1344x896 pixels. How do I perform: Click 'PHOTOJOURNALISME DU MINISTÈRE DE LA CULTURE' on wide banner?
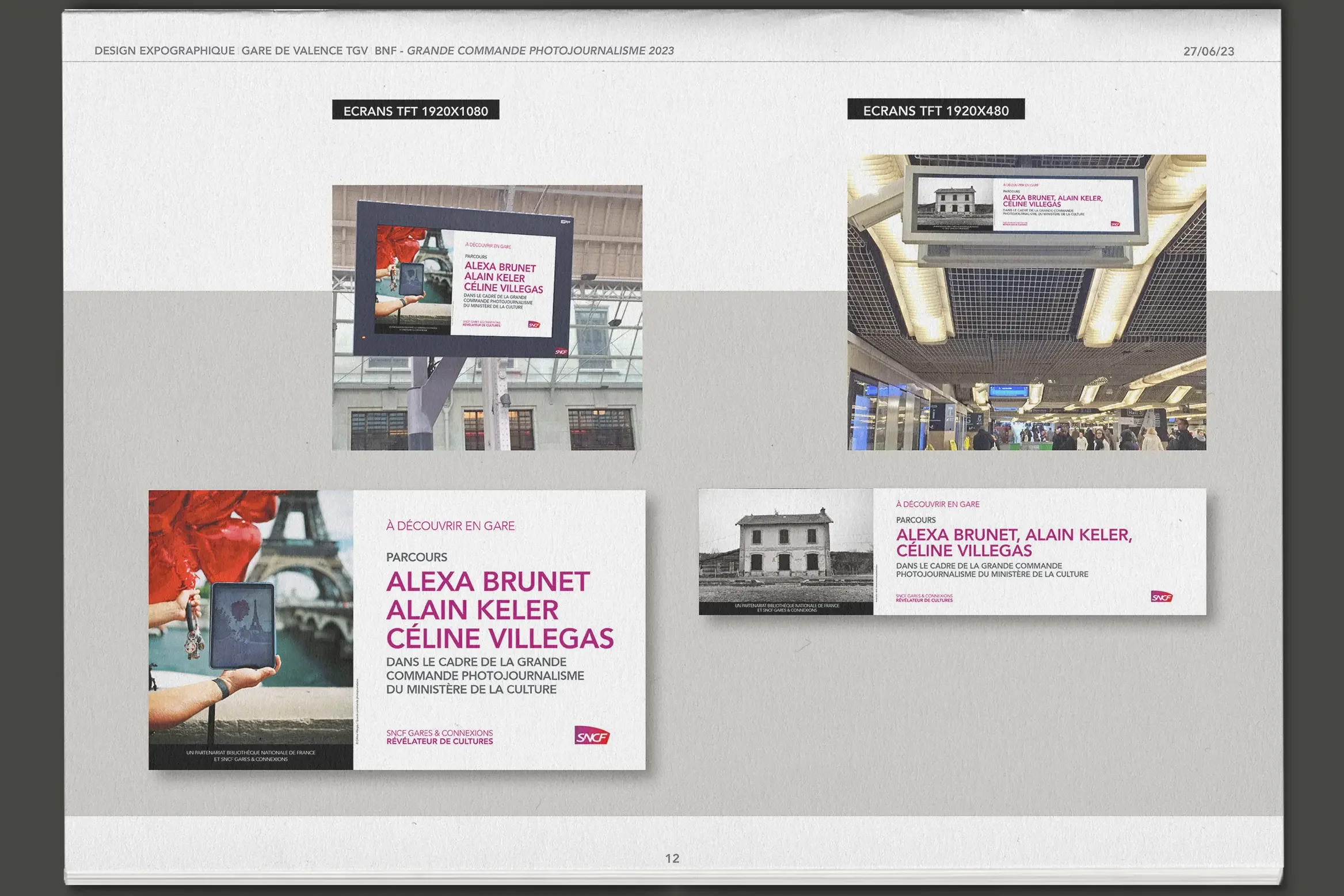[992, 574]
